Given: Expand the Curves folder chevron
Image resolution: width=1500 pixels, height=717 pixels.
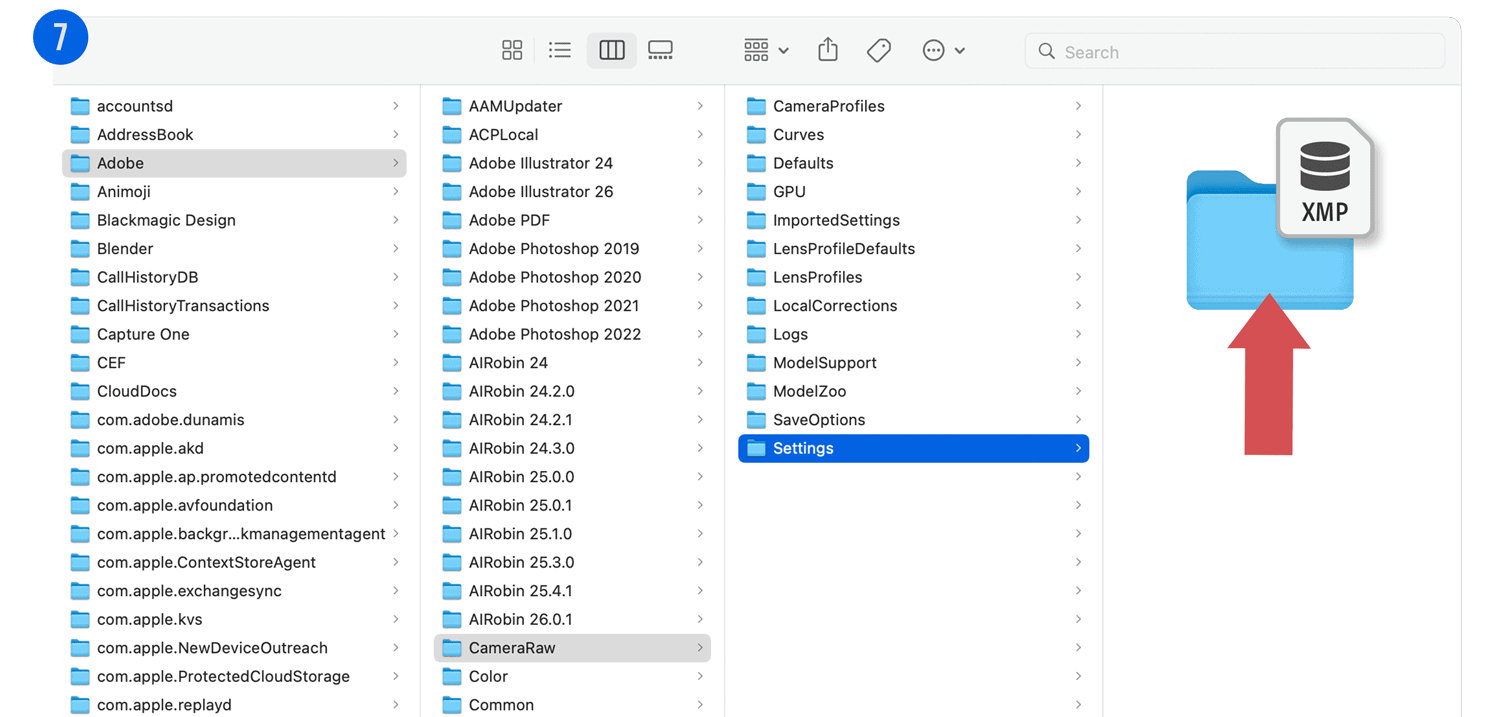Looking at the screenshot, I should [x=1078, y=134].
